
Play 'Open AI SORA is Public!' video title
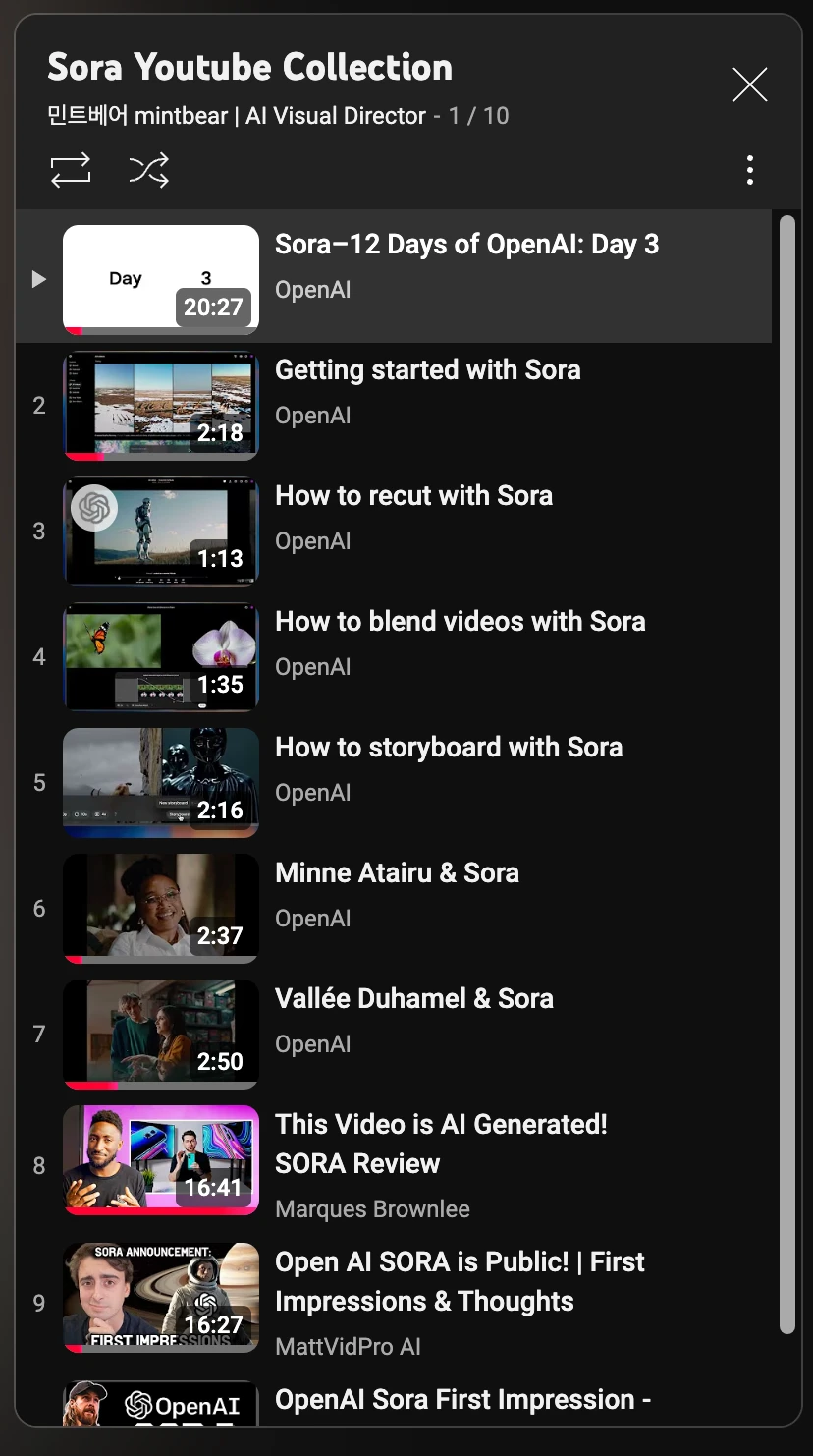[460, 1281]
